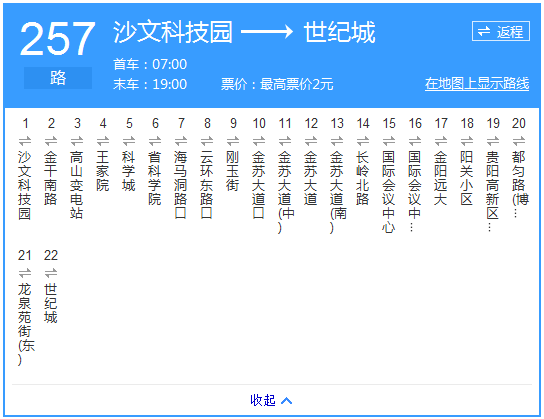Select stop 沙文科技园 in the list
The width and height of the screenshot is (544, 419).
(25, 185)
